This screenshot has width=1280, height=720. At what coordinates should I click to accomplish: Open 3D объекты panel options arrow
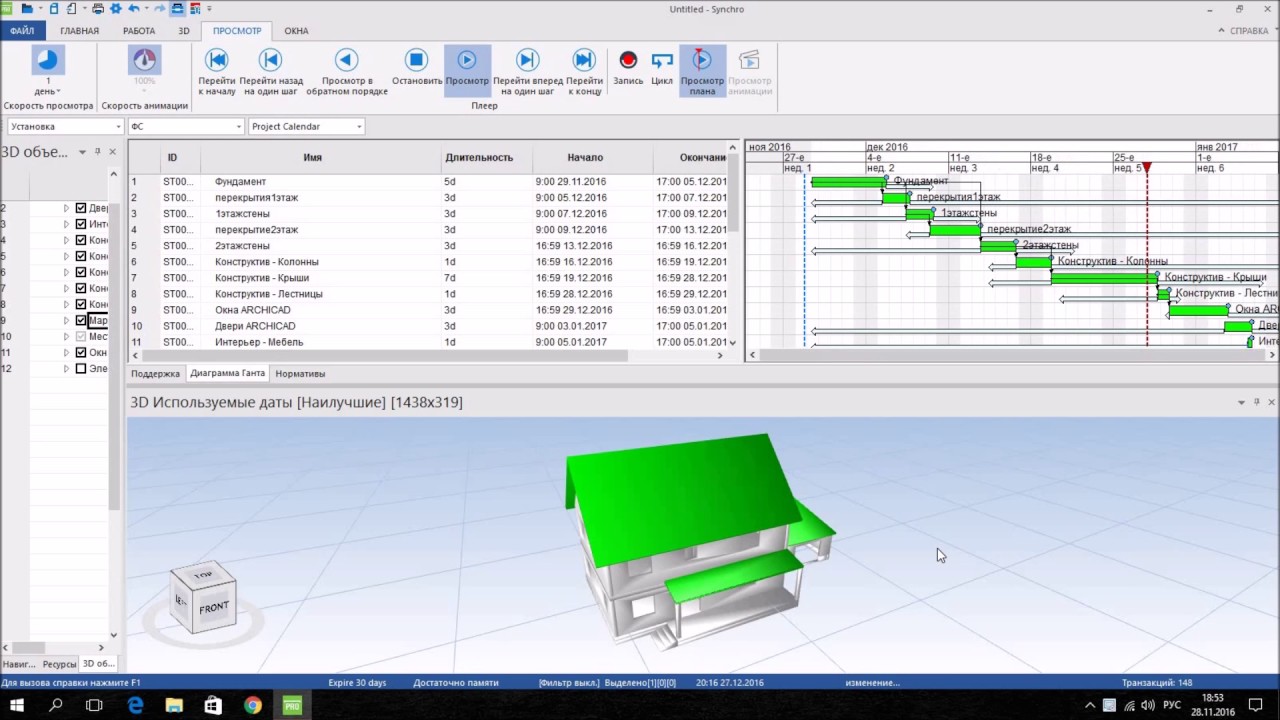click(82, 152)
